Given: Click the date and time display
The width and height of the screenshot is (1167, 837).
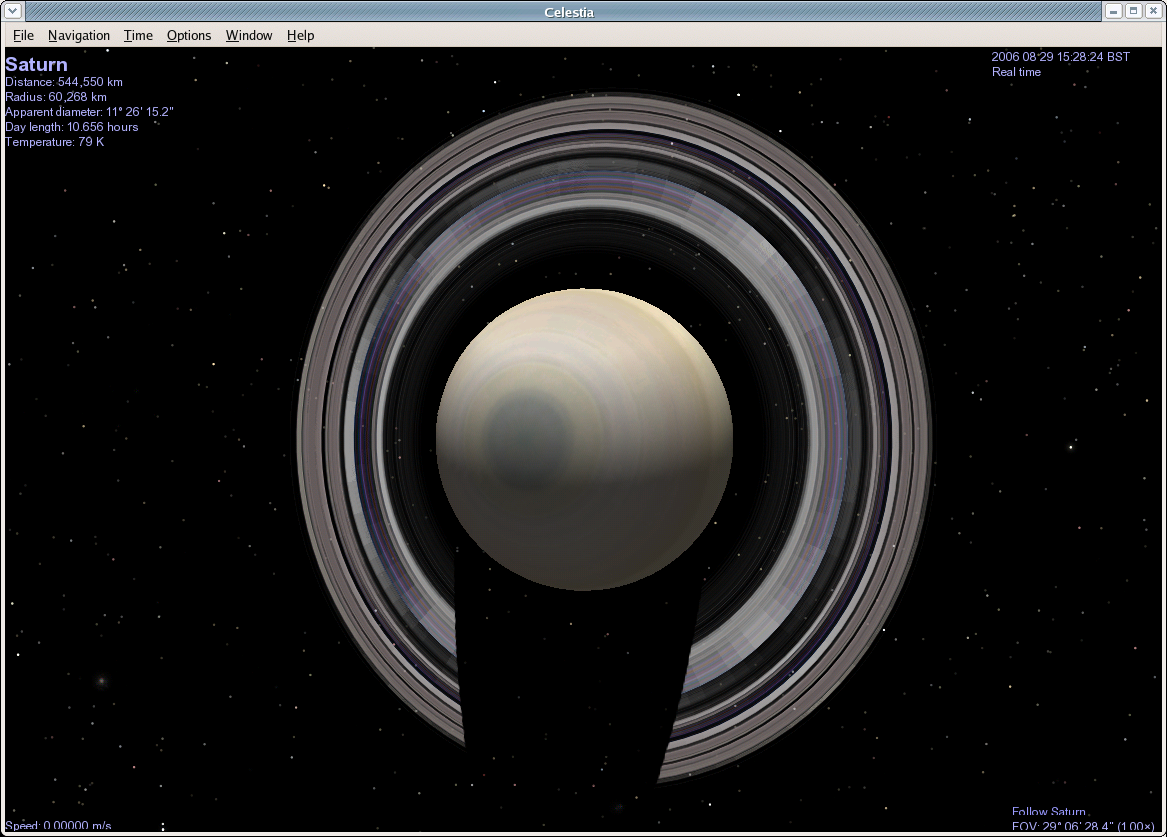Looking at the screenshot, I should [x=1060, y=57].
